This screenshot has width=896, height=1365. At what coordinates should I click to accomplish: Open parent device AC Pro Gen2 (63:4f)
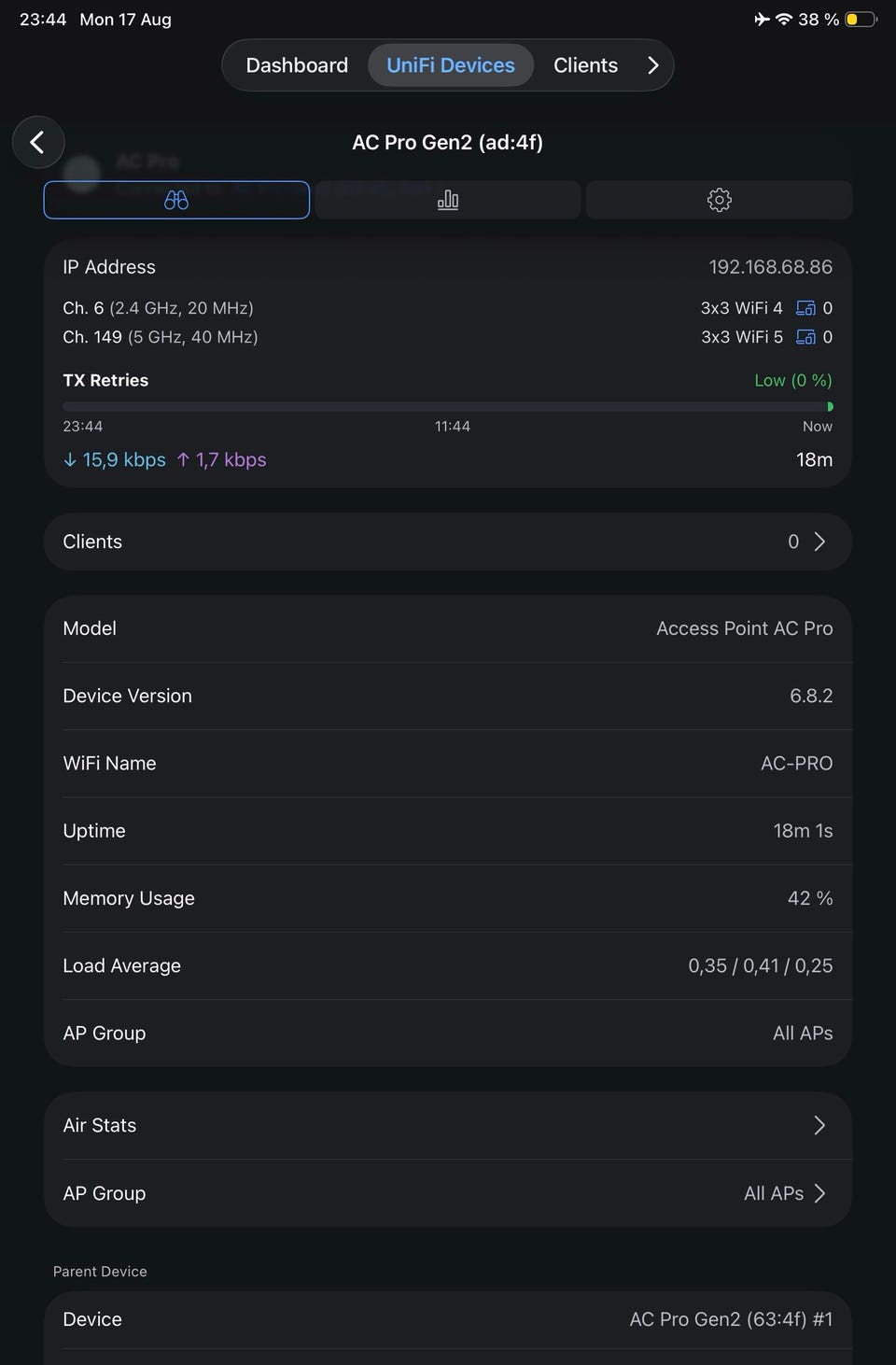pyautogui.click(x=448, y=1319)
